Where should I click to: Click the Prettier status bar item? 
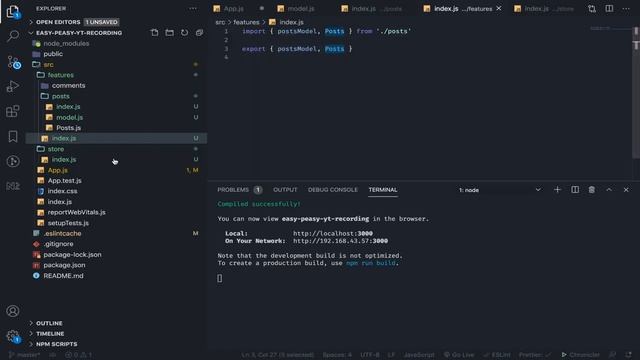[535, 355]
